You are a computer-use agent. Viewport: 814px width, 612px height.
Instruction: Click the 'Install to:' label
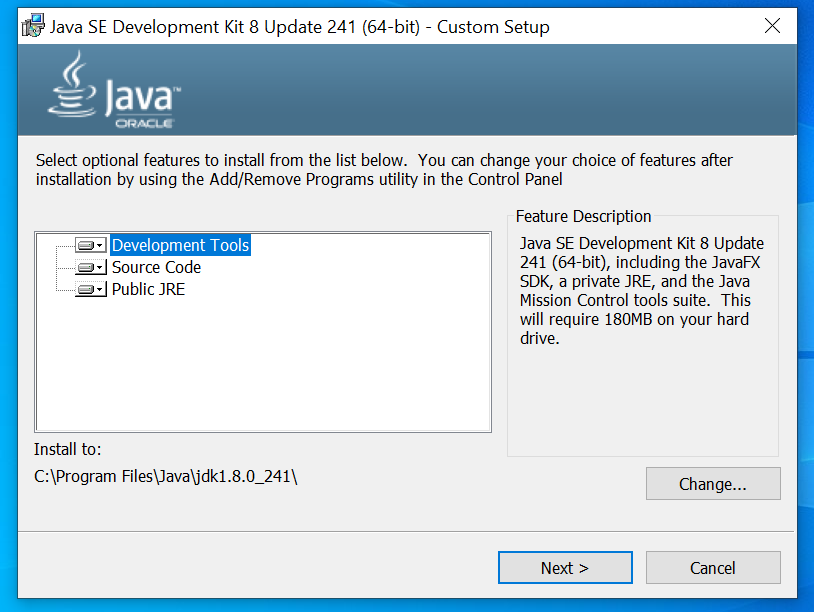67,449
